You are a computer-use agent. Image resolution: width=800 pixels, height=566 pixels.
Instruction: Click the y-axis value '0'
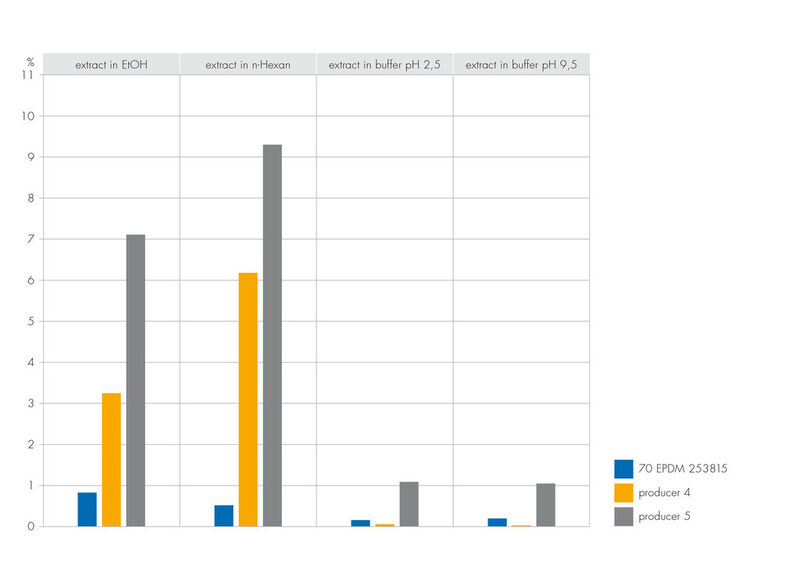31,526
